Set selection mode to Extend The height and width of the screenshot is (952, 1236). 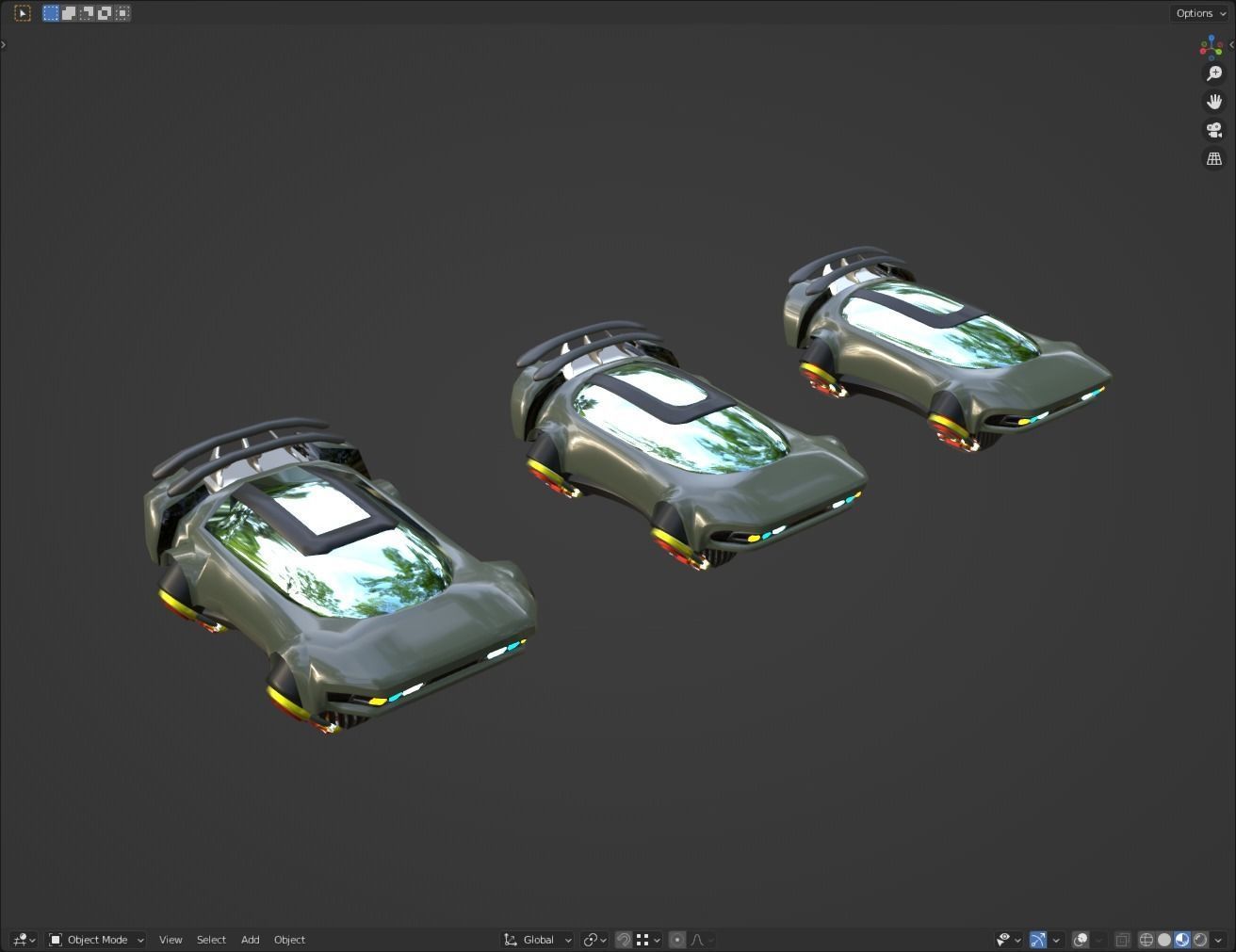pos(69,13)
